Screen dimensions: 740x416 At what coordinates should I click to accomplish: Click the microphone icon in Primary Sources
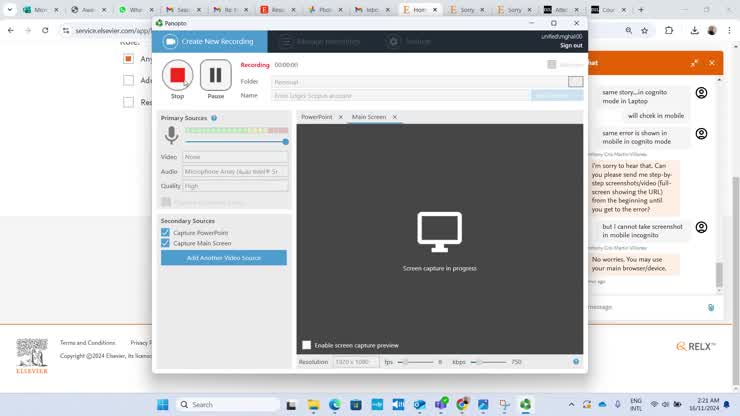[172, 135]
